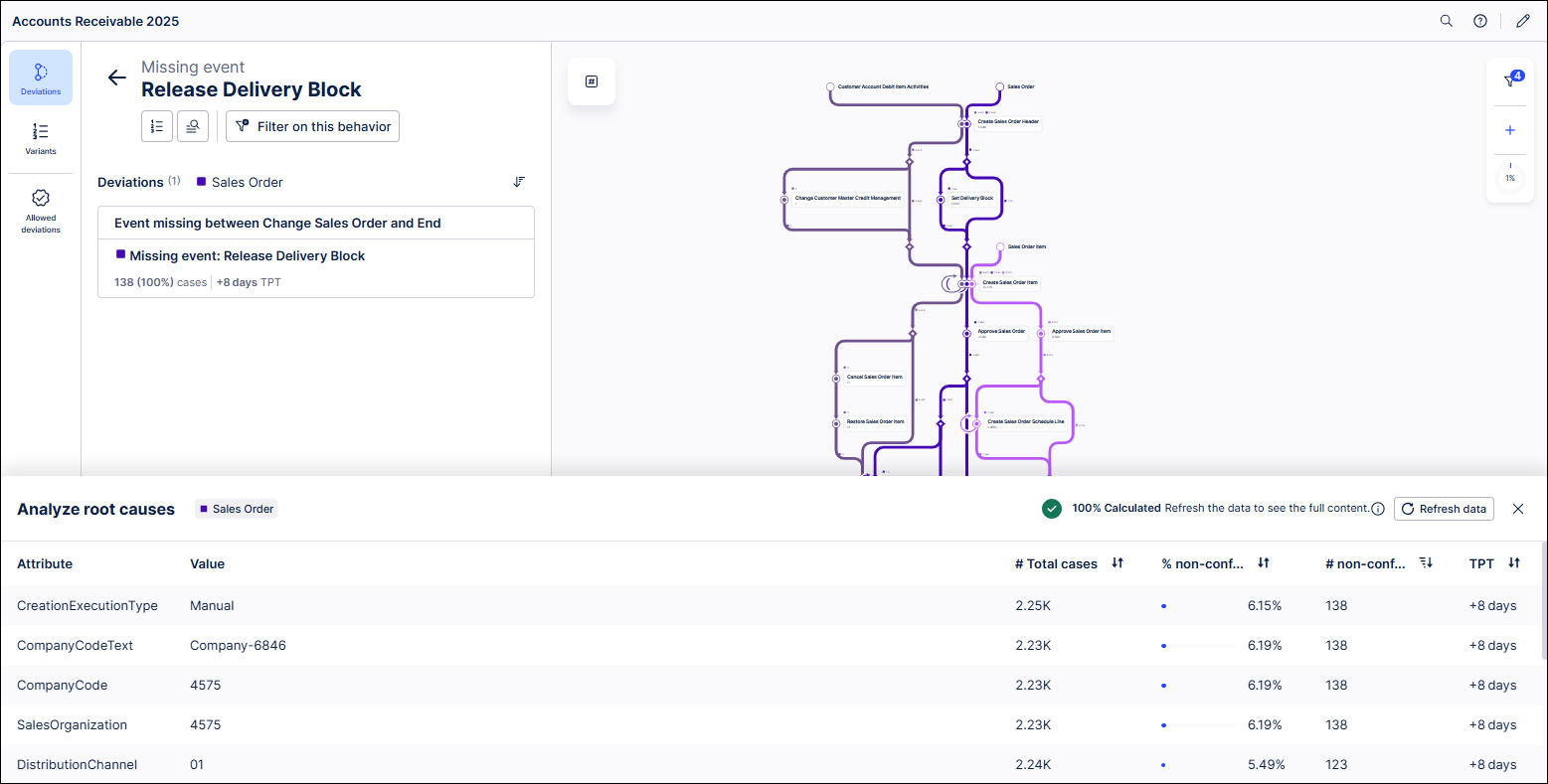Click the search-list icon under title
This screenshot has height=784, width=1548.
[193, 126]
